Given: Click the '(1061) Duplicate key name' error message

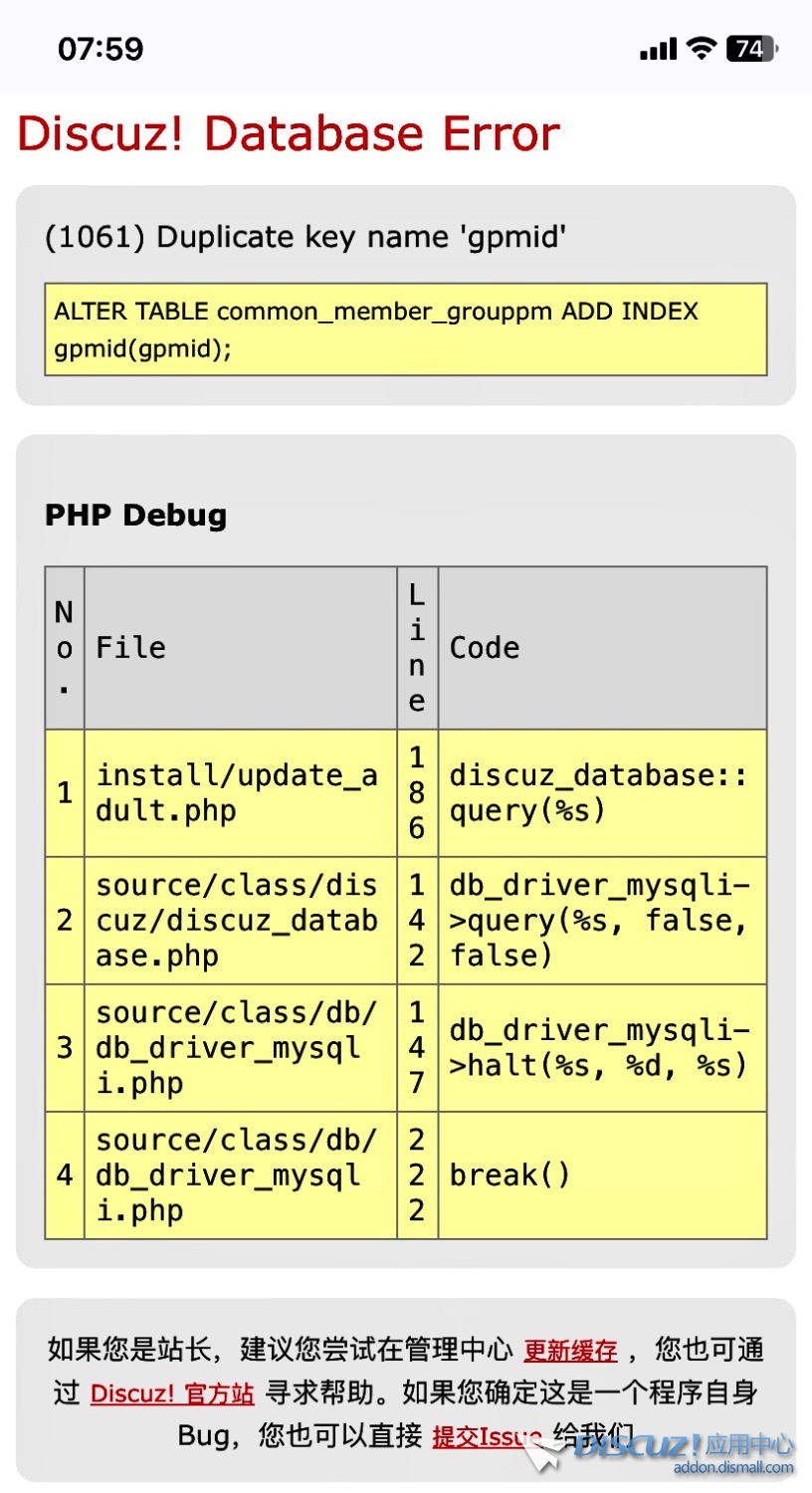Looking at the screenshot, I should tap(305, 237).
